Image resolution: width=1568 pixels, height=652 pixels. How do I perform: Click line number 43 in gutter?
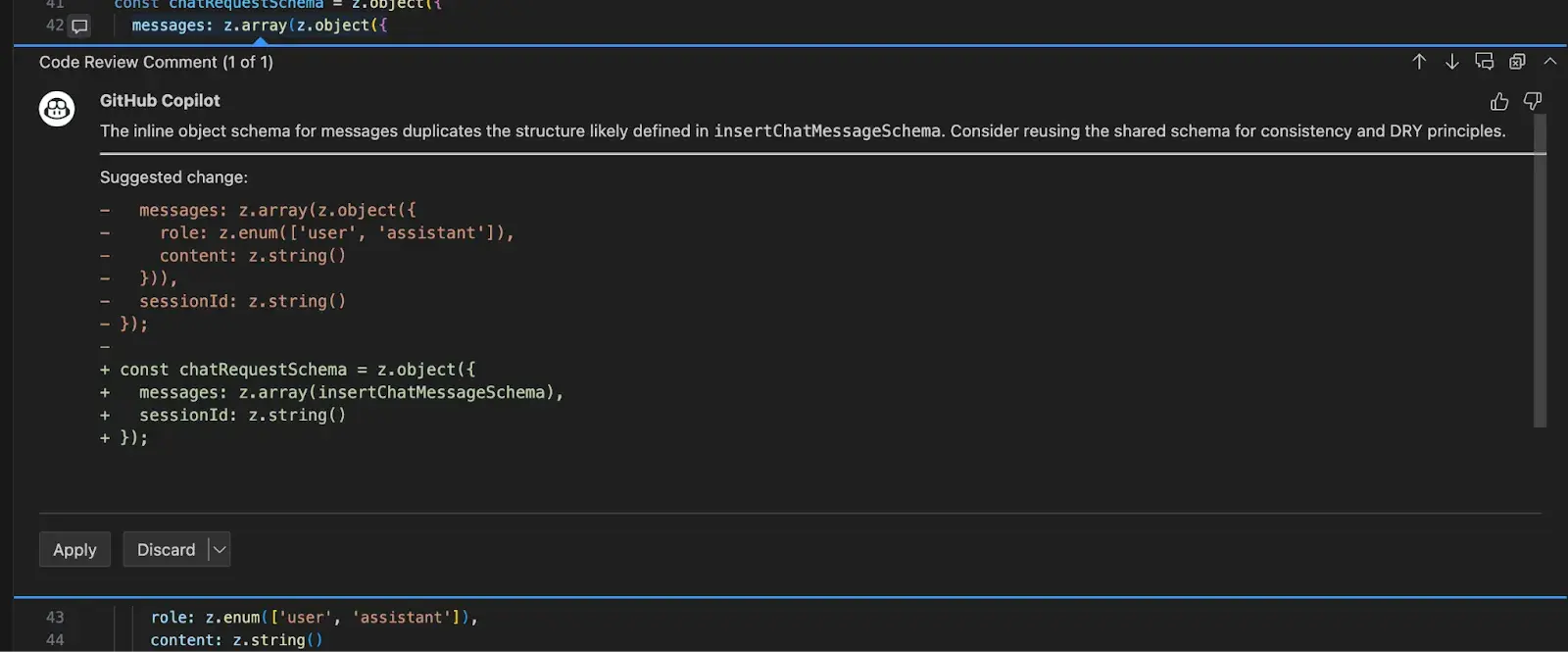[x=55, y=618]
